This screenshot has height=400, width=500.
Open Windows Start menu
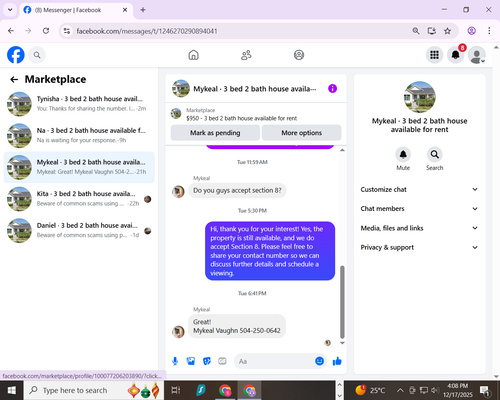[x=11, y=390]
